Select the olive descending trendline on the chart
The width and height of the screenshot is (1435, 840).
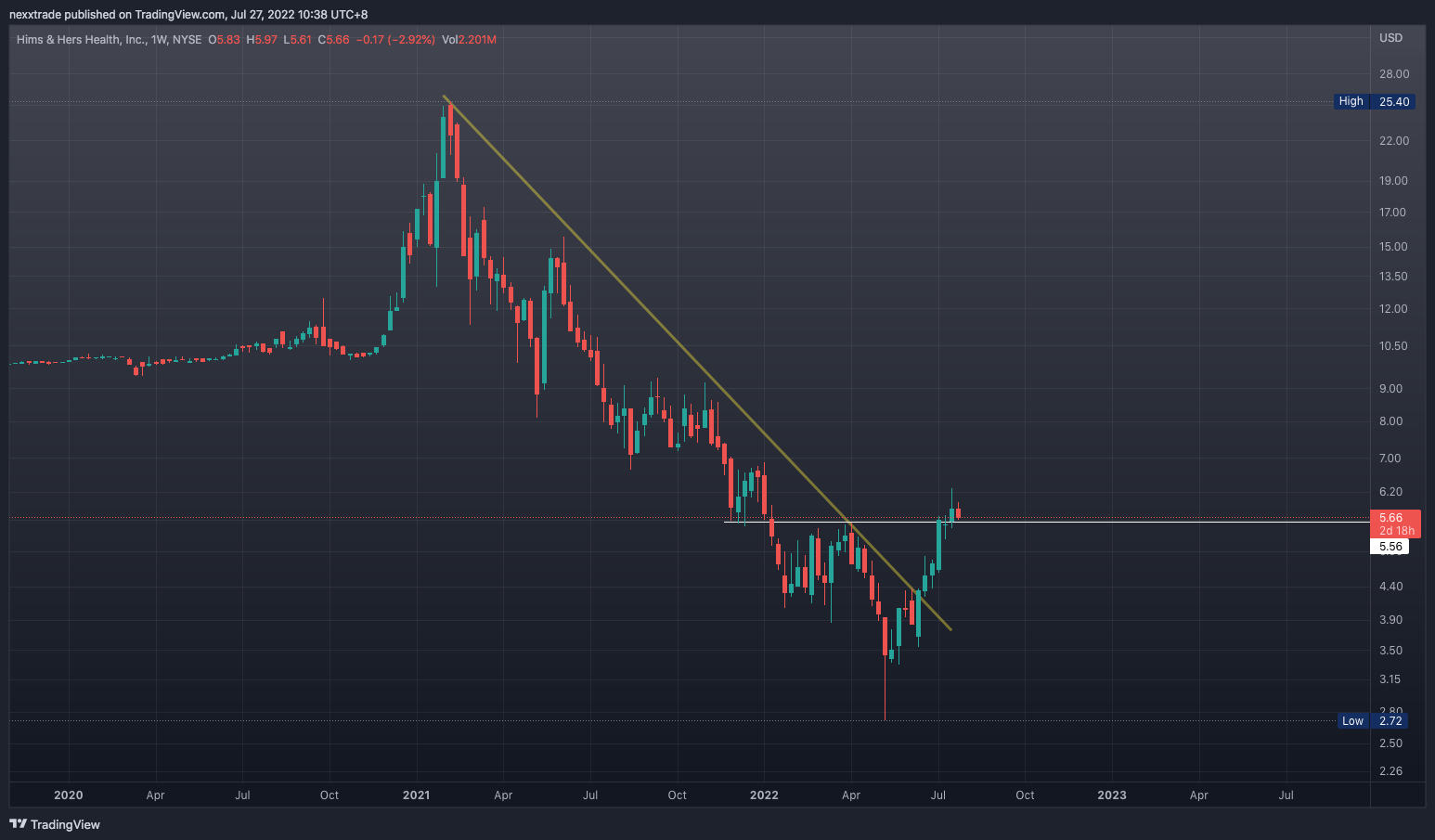pyautogui.click(x=696, y=362)
